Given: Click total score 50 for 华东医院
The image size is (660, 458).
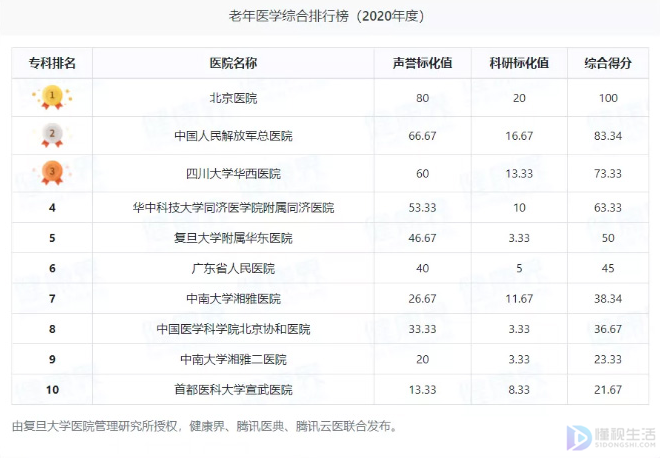Looking at the screenshot, I should [x=608, y=238].
